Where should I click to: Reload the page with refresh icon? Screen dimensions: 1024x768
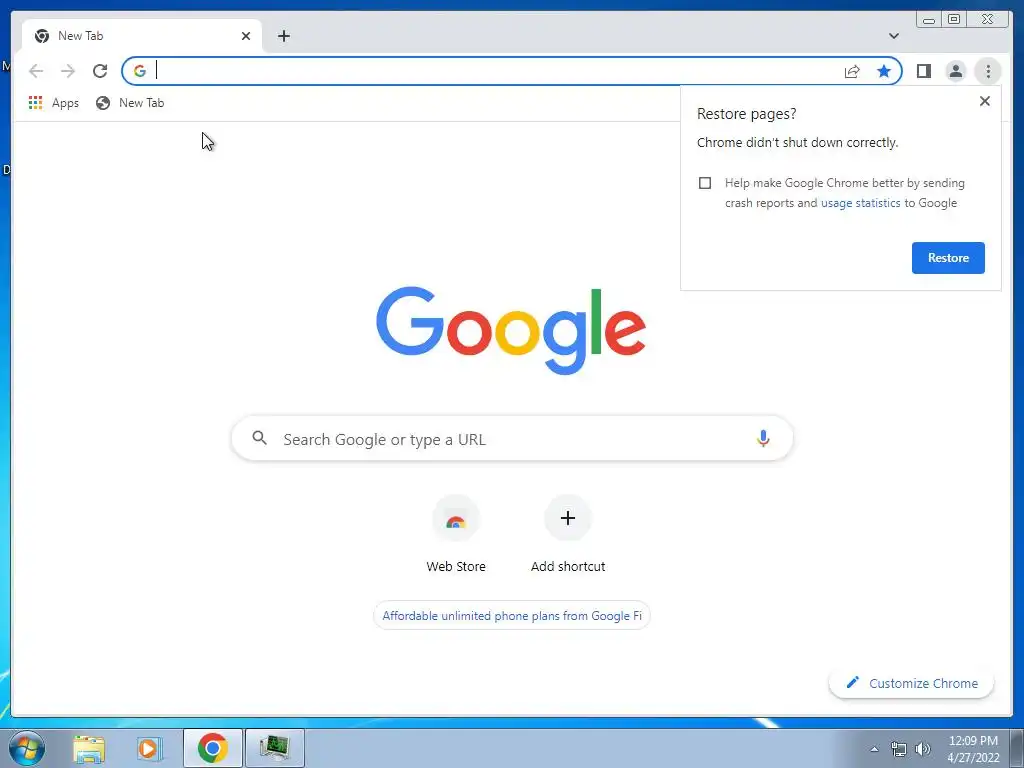100,71
